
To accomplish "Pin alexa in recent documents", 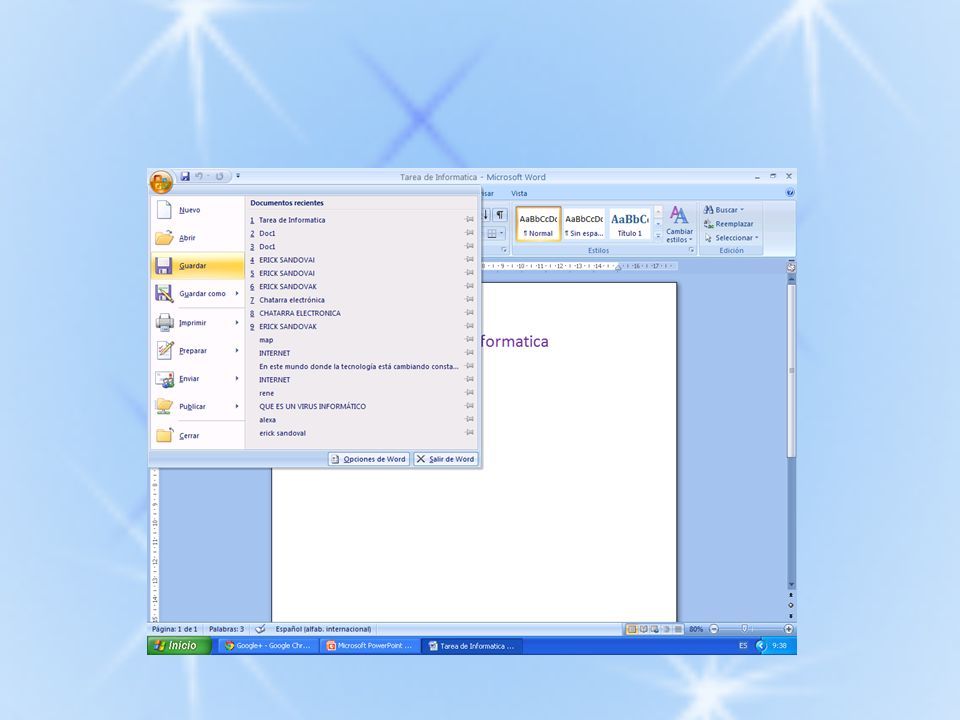I will click(470, 419).
